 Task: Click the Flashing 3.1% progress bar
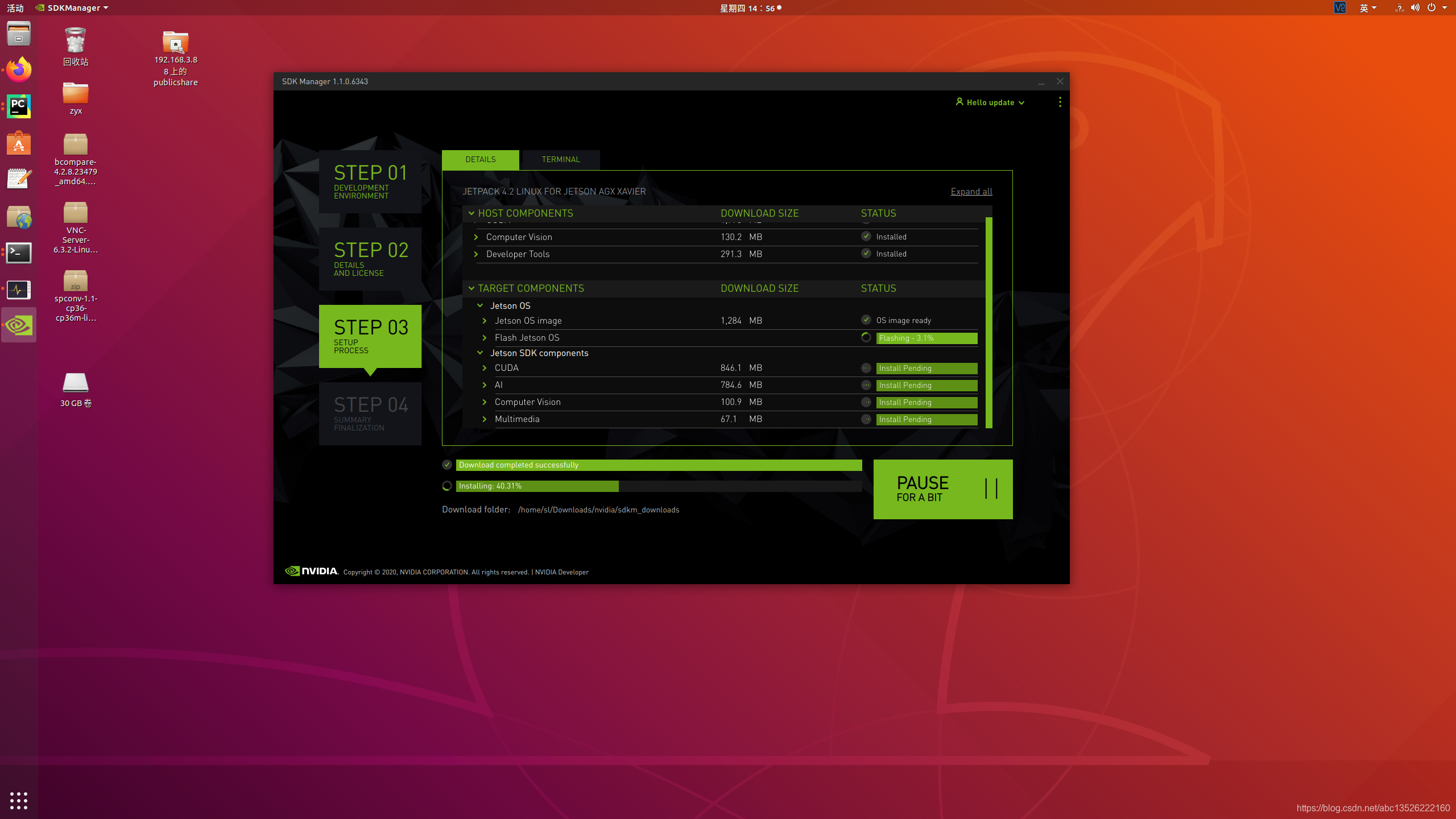(926, 338)
